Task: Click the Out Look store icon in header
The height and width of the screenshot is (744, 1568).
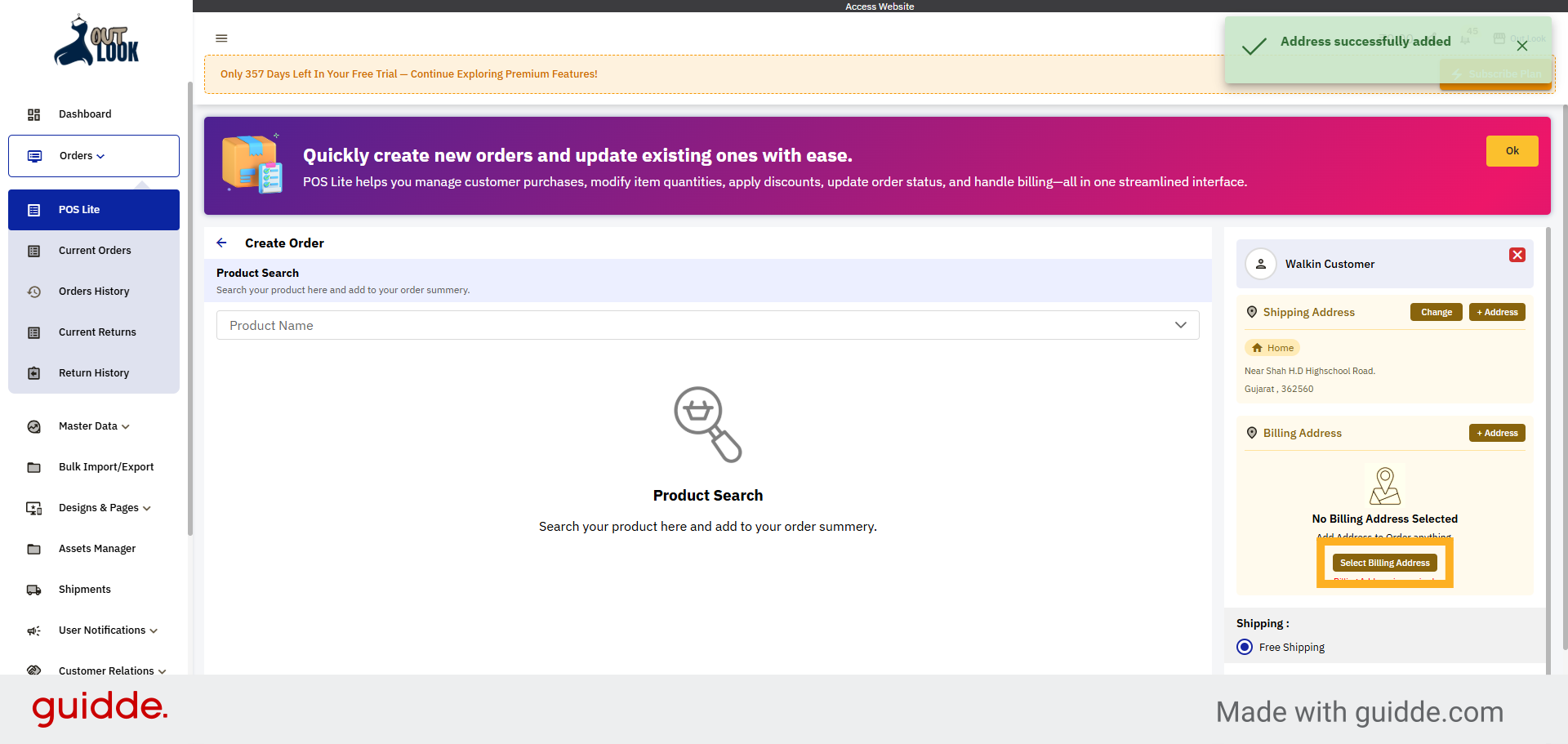Action: [1499, 38]
